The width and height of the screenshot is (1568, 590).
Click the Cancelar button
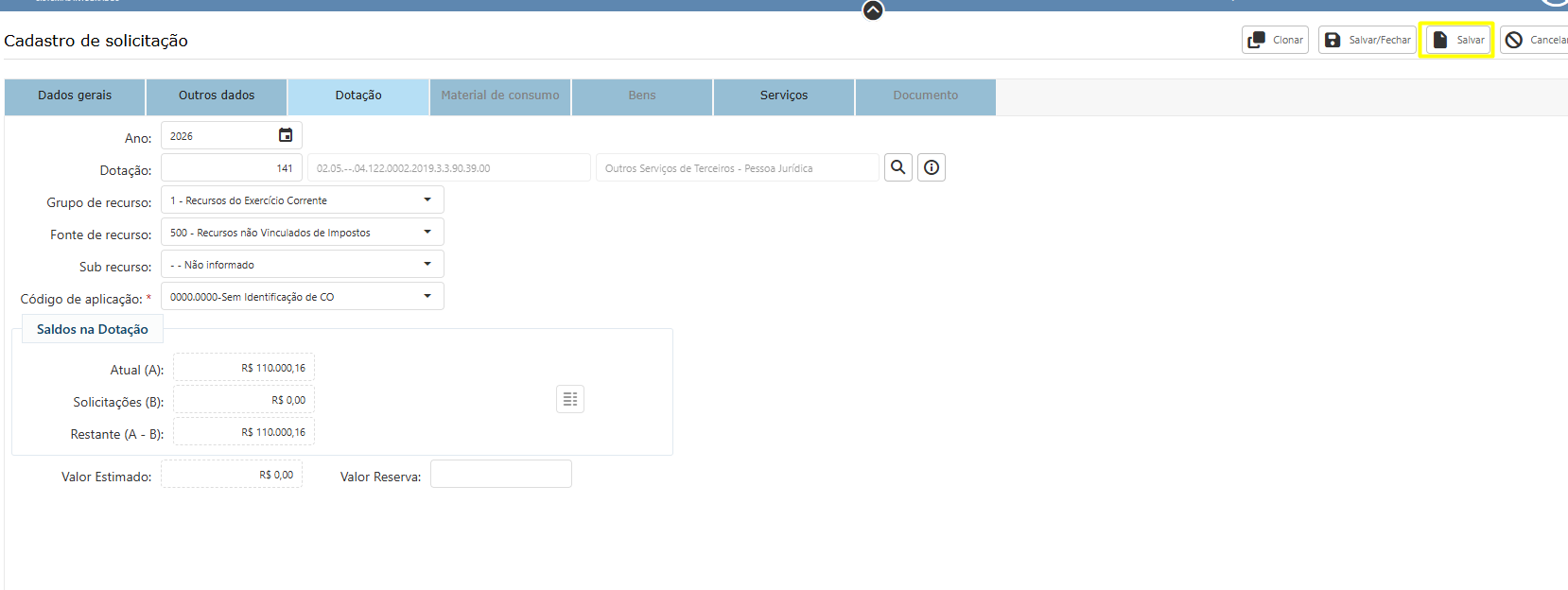click(1536, 40)
